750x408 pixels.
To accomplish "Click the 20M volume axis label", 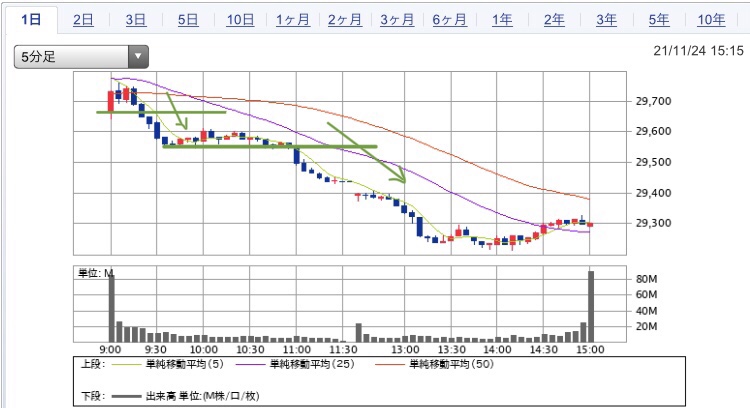I will [x=646, y=327].
